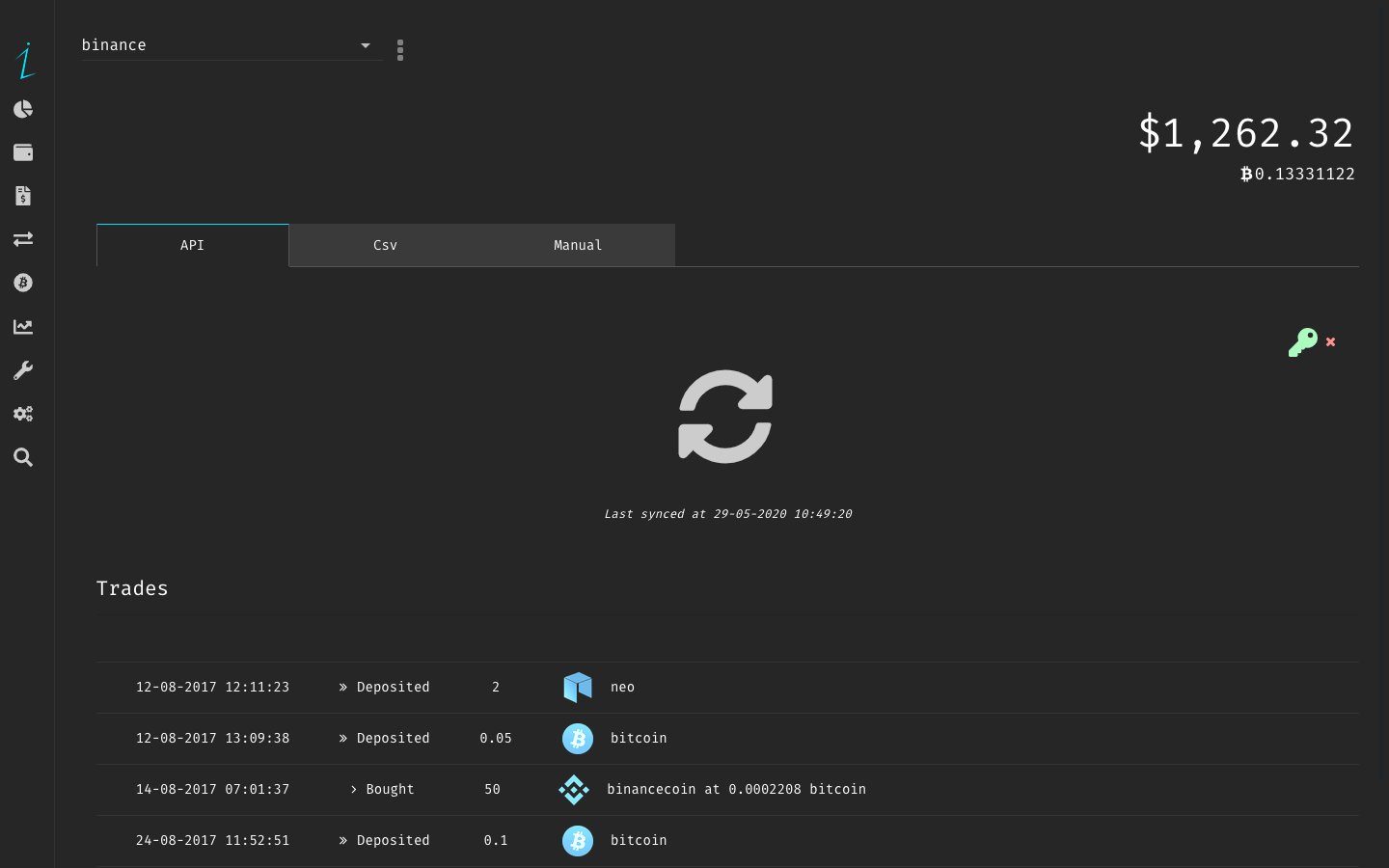Click amount 2 in neo row
1389x868 pixels.
tap(496, 688)
